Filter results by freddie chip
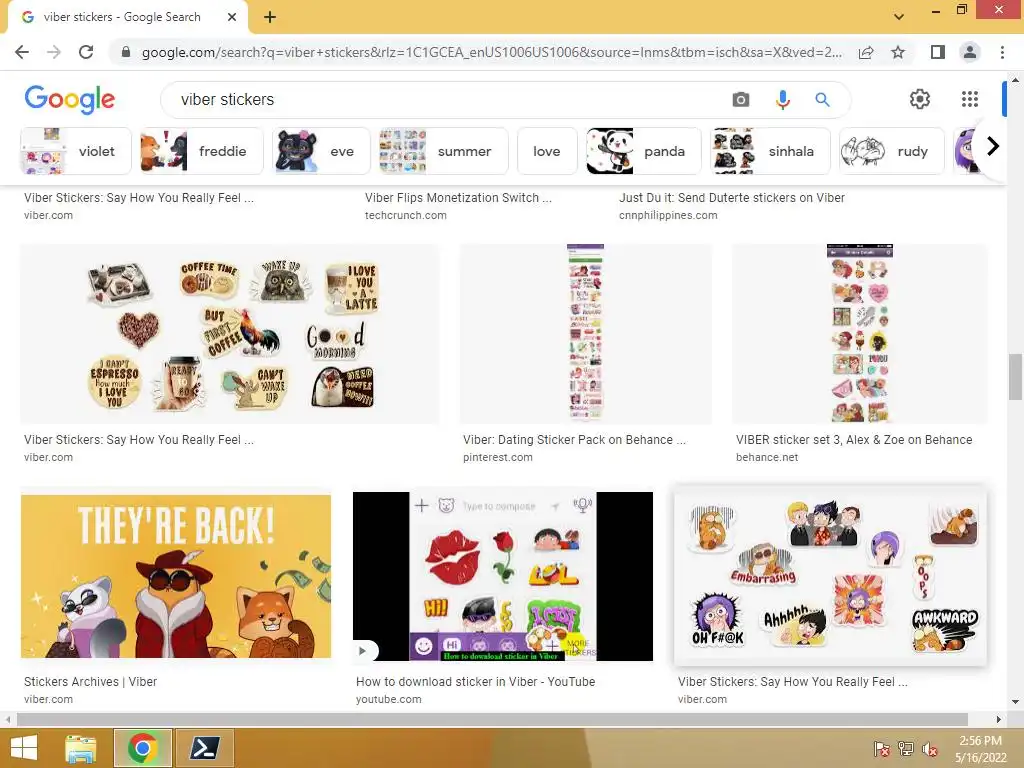 tap(201, 151)
